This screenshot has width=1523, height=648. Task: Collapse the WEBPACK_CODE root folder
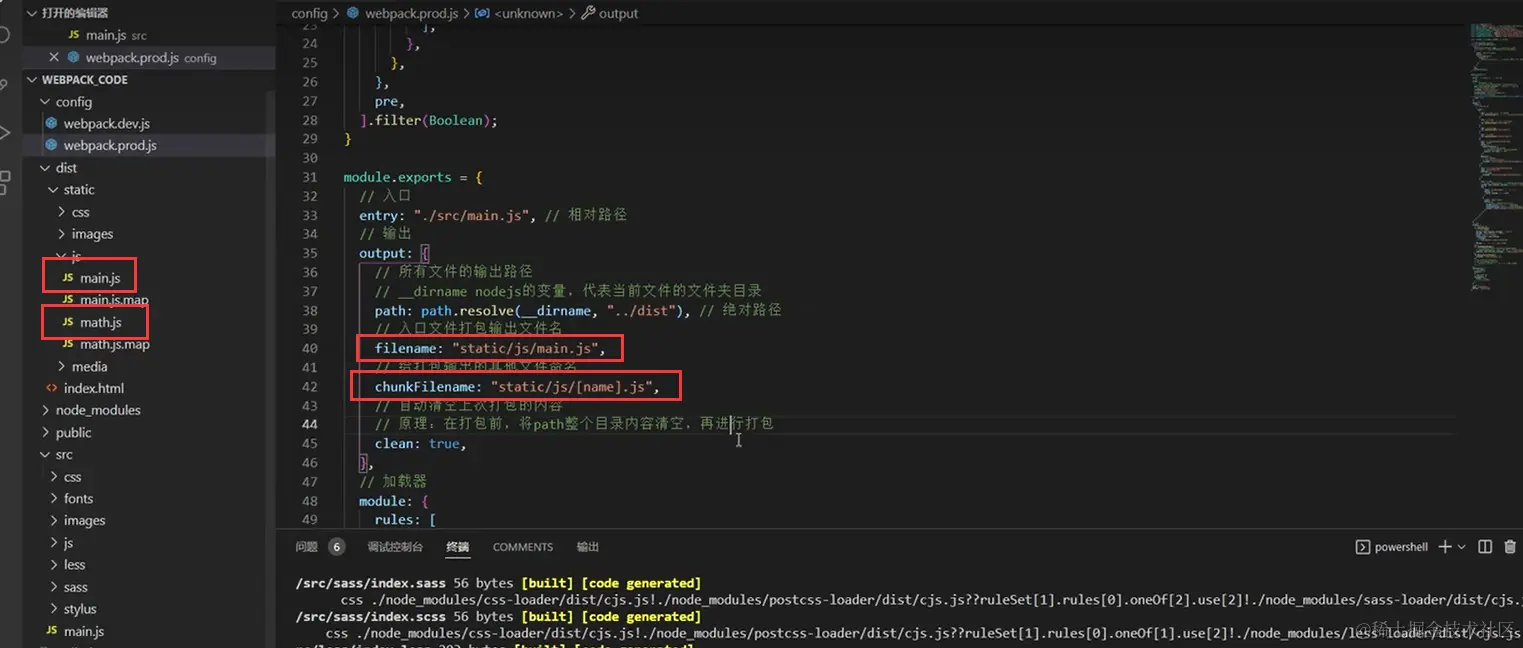[32, 80]
